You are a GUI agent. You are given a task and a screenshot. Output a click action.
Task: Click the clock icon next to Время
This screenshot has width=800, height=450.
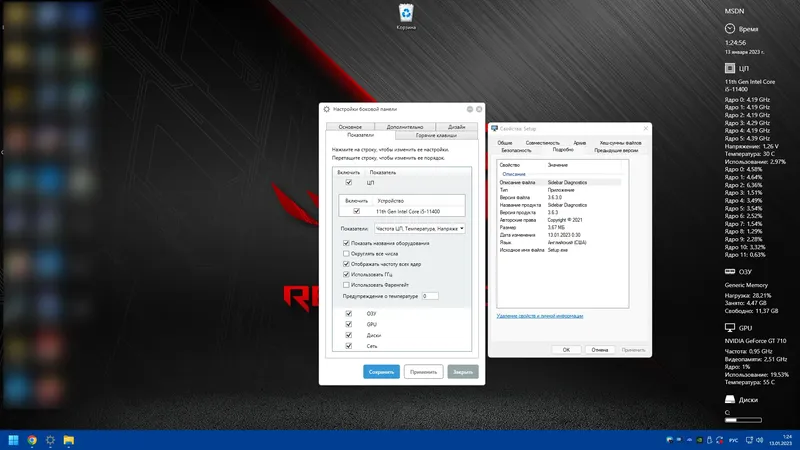[730, 29]
